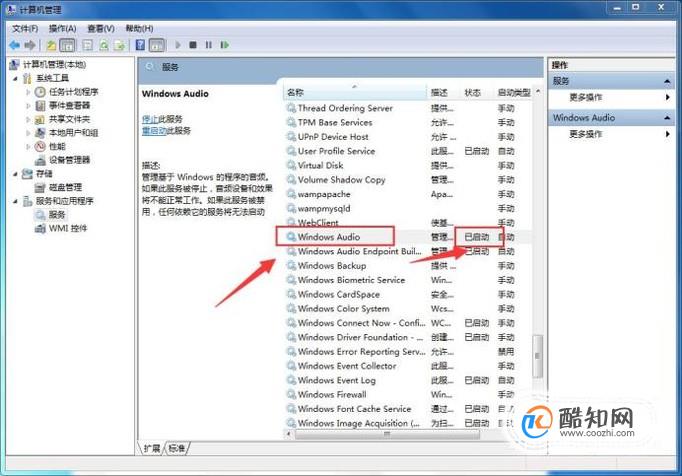Viewport: 682px width, 476px height.
Task: Select 服务 node in the tree
Action: pyautogui.click(x=57, y=215)
